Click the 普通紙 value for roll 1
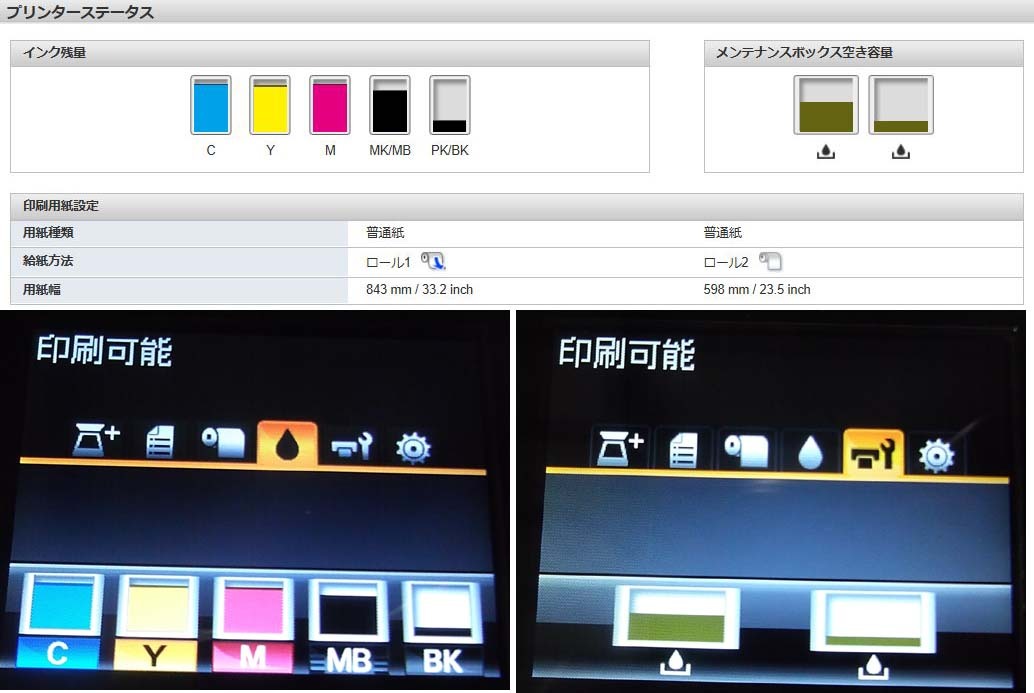The height and width of the screenshot is (693, 1034). [x=385, y=233]
